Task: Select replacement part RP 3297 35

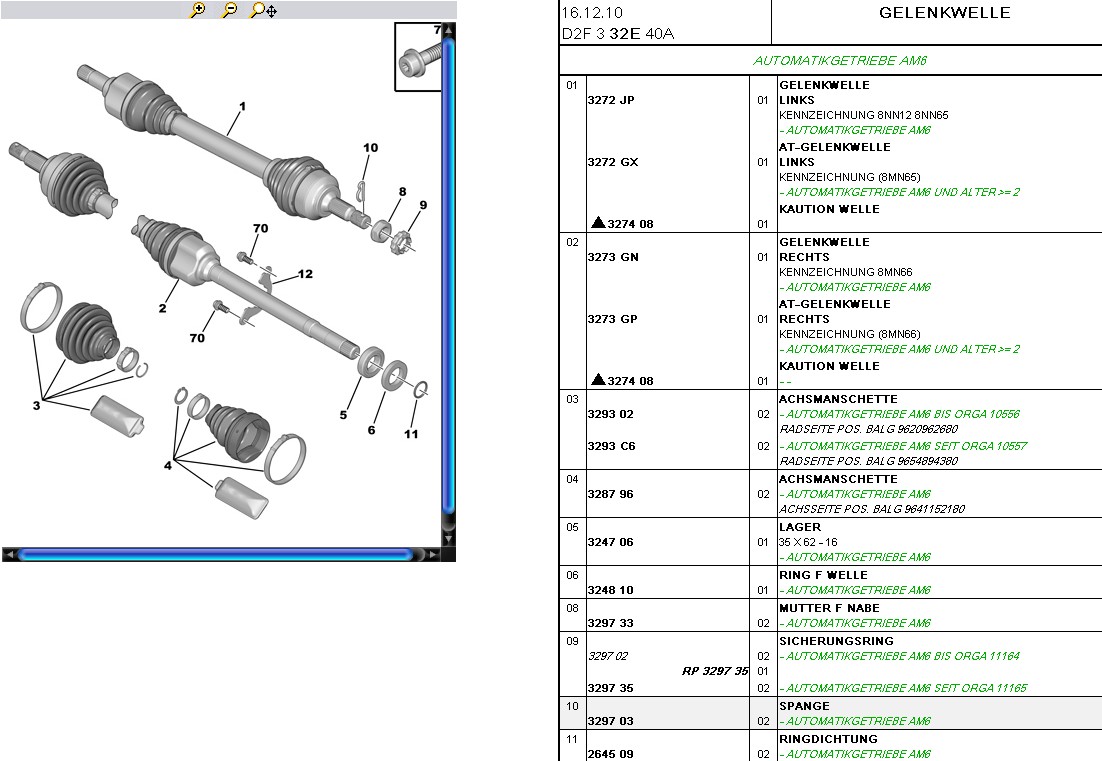Action: 715,671
